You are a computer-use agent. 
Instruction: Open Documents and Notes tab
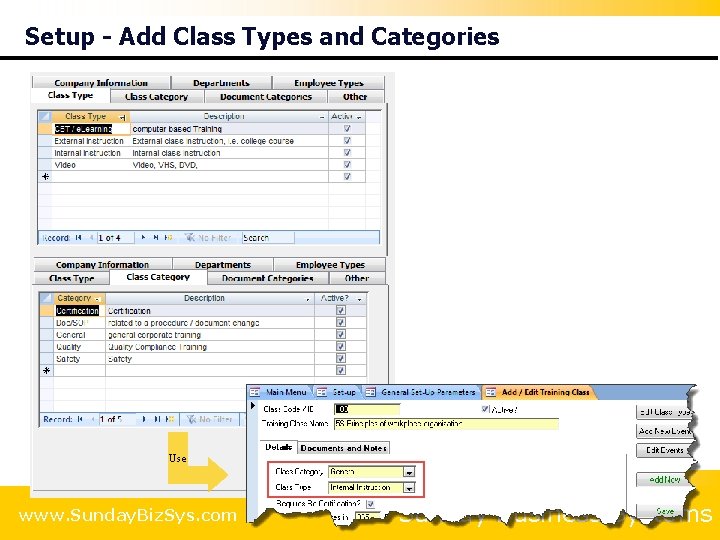click(344, 448)
